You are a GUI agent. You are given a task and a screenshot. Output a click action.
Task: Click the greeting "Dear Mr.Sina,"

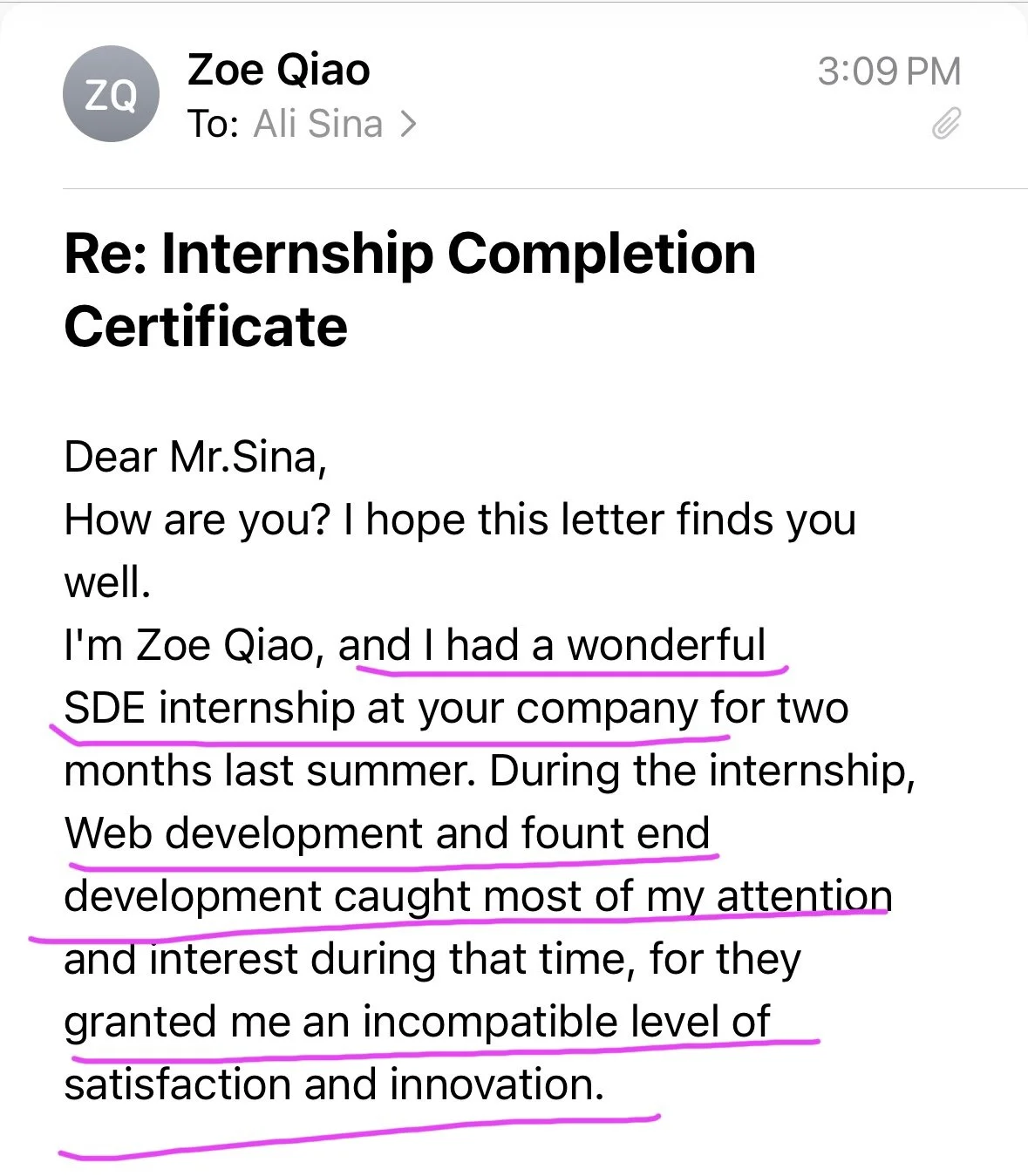(x=195, y=457)
